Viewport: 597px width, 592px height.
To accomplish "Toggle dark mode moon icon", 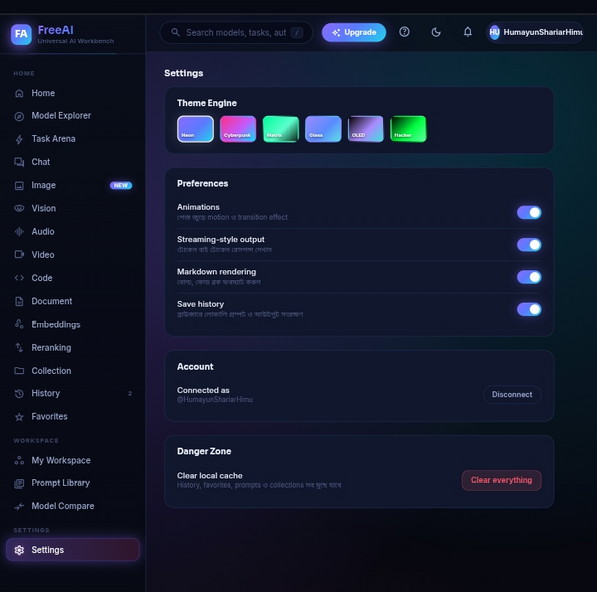I will (x=436, y=32).
